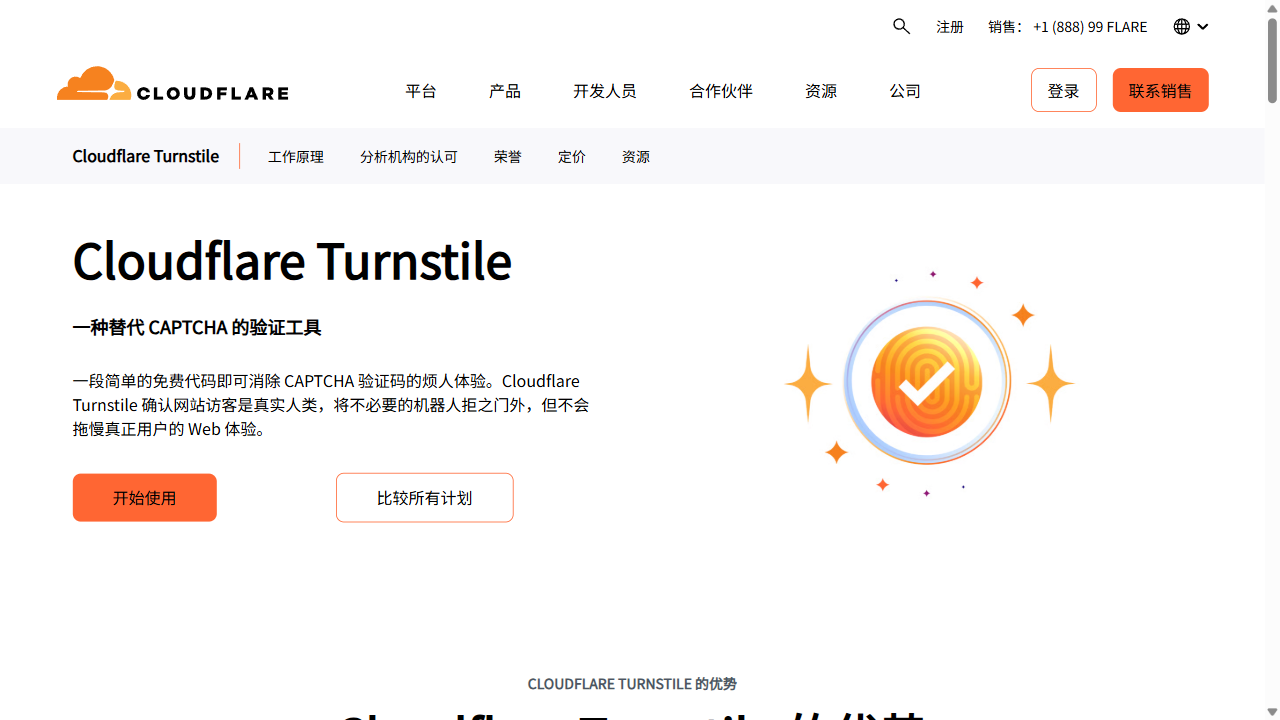Expand the language selector chevron
The width and height of the screenshot is (1280, 720).
[1202, 27]
